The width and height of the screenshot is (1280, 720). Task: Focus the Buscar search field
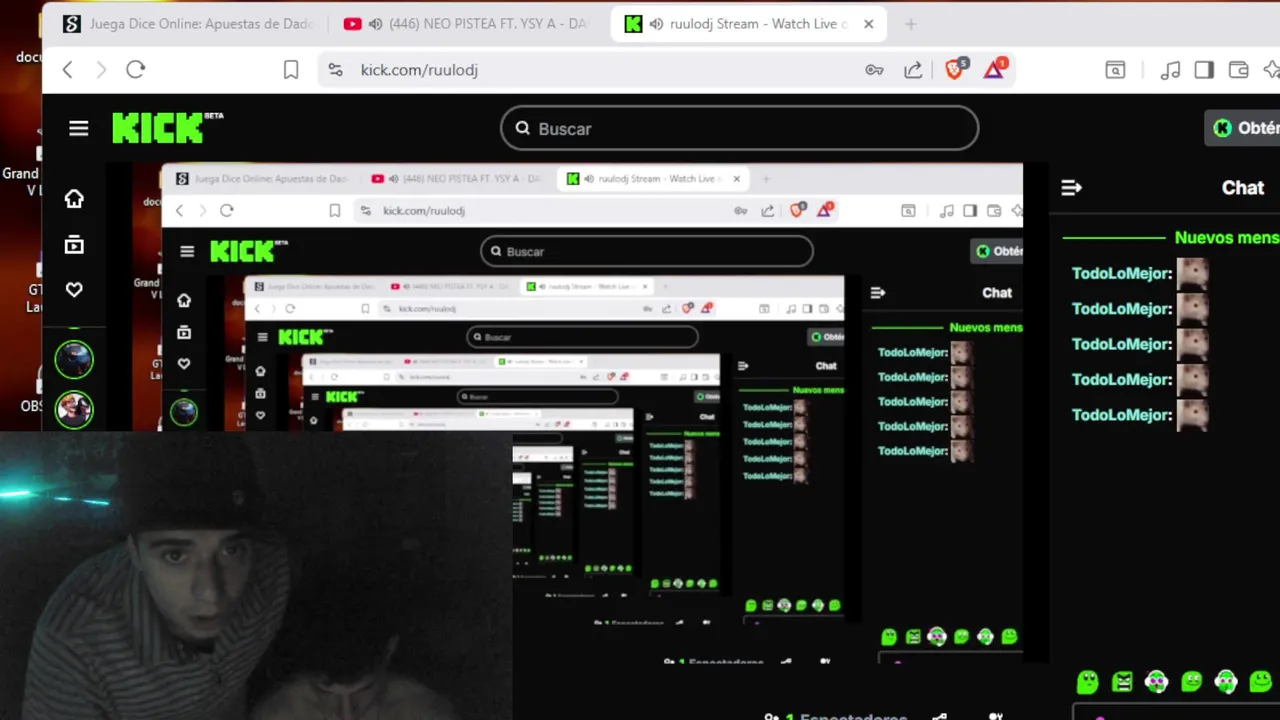click(x=739, y=128)
